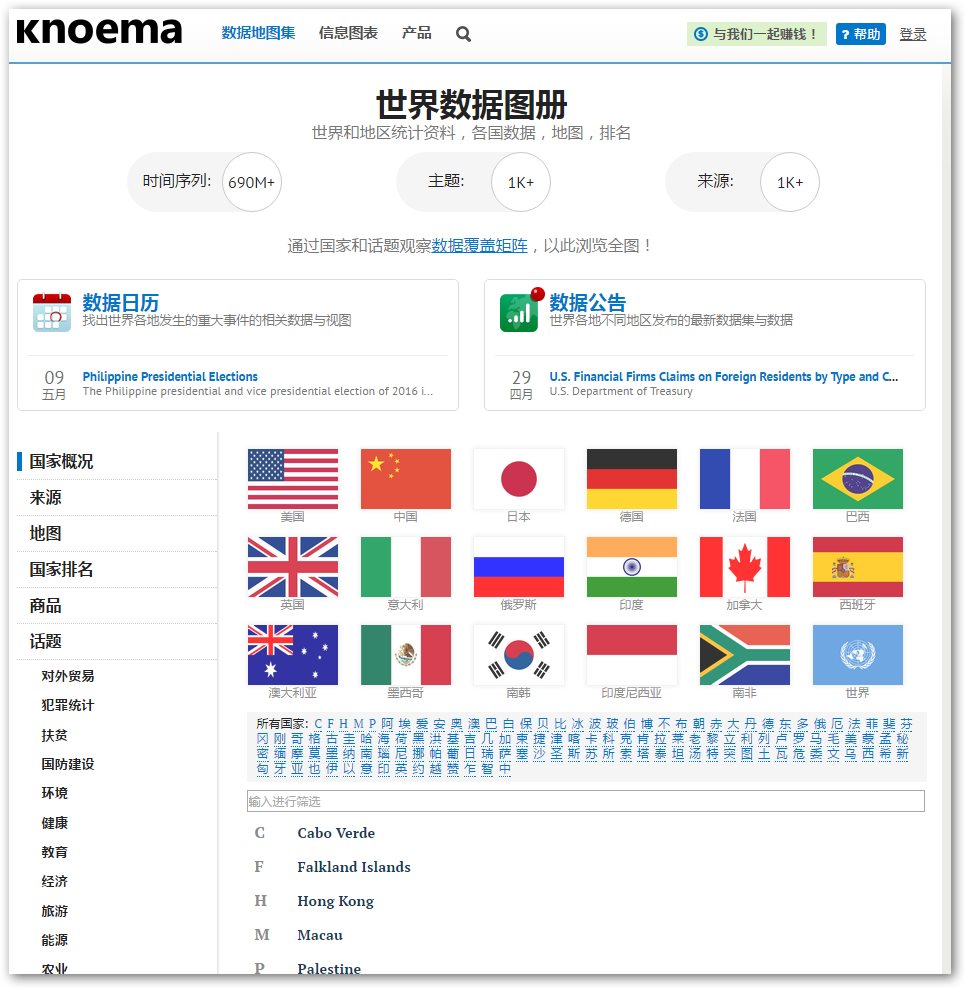This screenshot has width=965, height=988.
Task: Open the 数据地图集 menu
Action: point(258,33)
